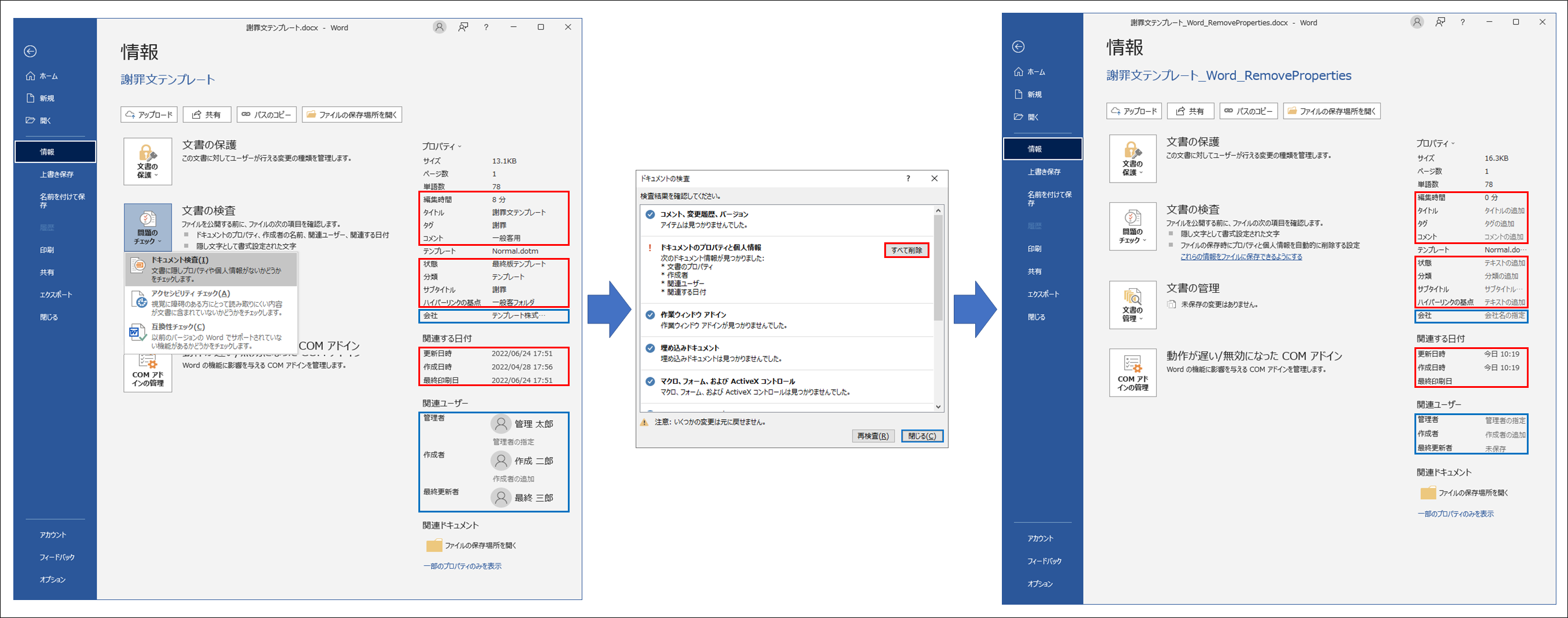This screenshot has width=1568, height=618.
Task: Open 開く in left window sidebar
Action: 39,121
